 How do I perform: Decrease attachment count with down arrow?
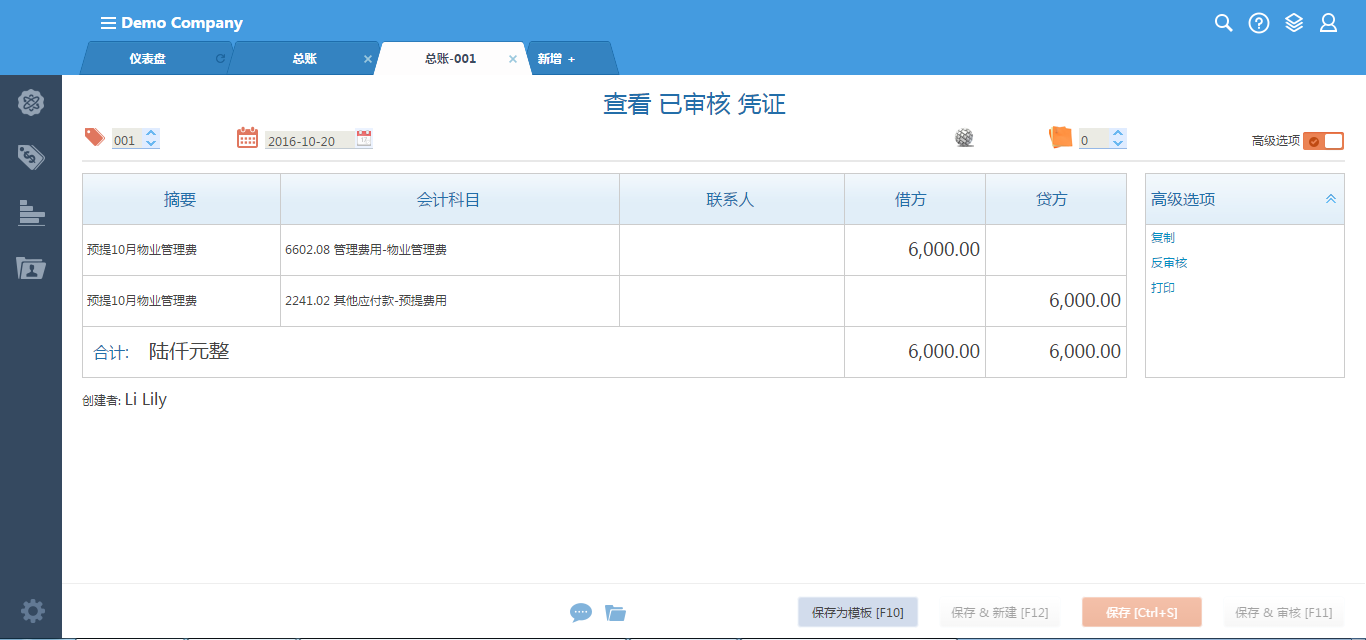[1118, 145]
